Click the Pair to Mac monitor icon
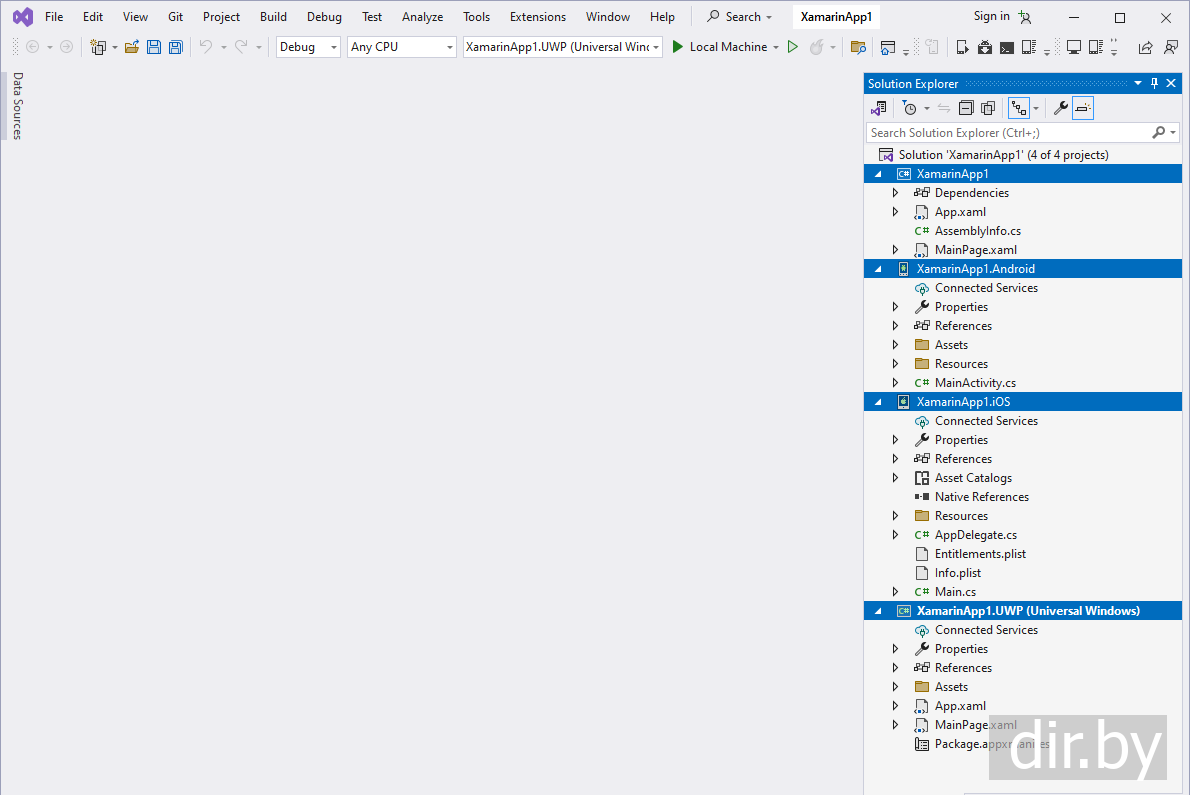1190x795 pixels. tap(1073, 47)
